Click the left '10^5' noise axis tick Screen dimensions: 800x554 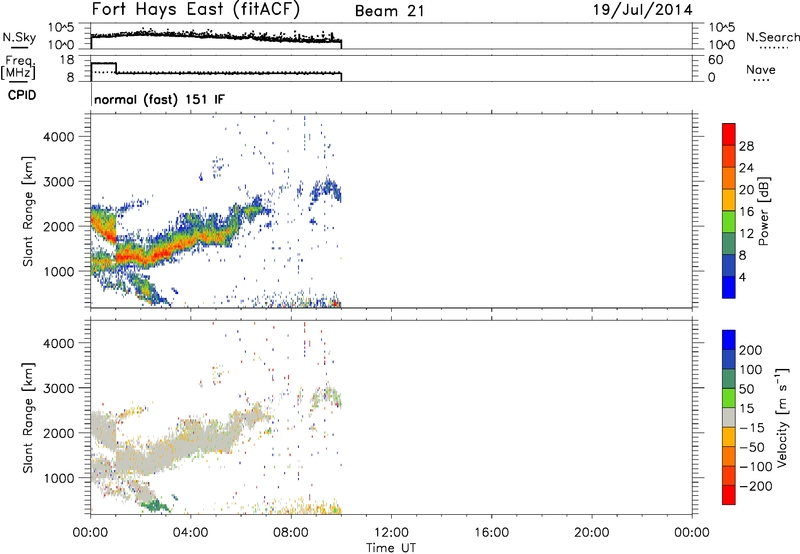coord(61,28)
